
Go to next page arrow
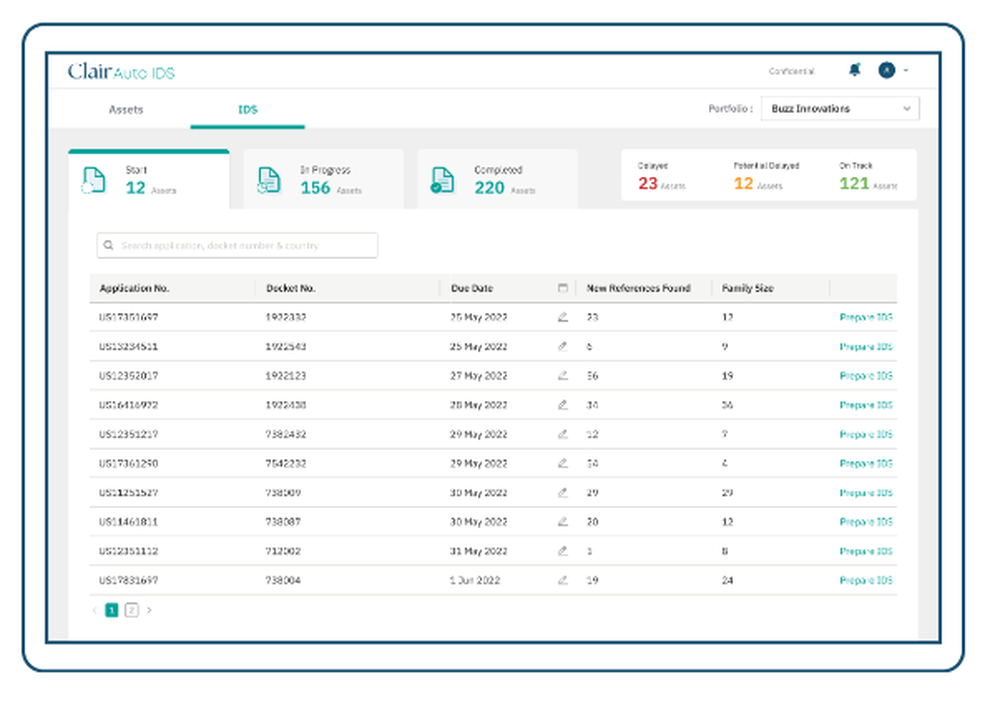[149, 610]
